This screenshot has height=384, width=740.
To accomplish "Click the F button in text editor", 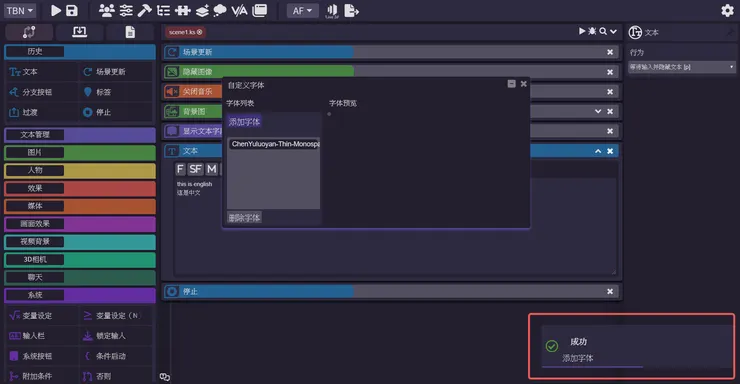I will point(180,169).
